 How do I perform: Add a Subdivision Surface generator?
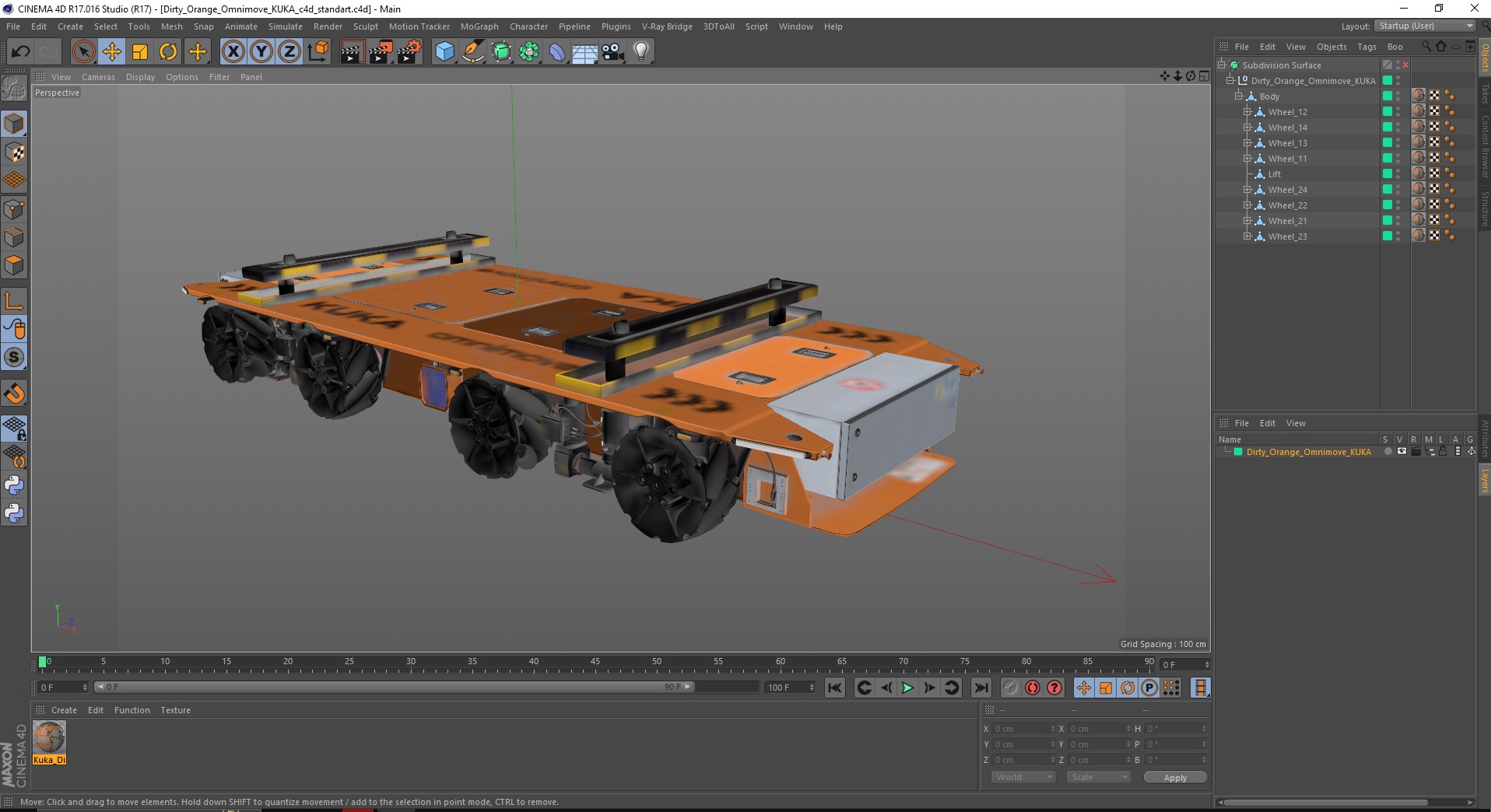[501, 52]
